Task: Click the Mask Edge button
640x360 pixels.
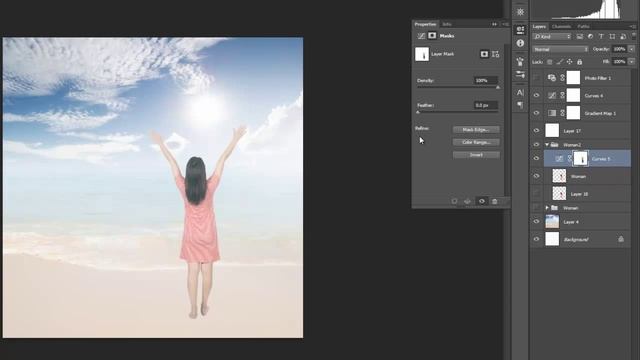Action: [476, 129]
